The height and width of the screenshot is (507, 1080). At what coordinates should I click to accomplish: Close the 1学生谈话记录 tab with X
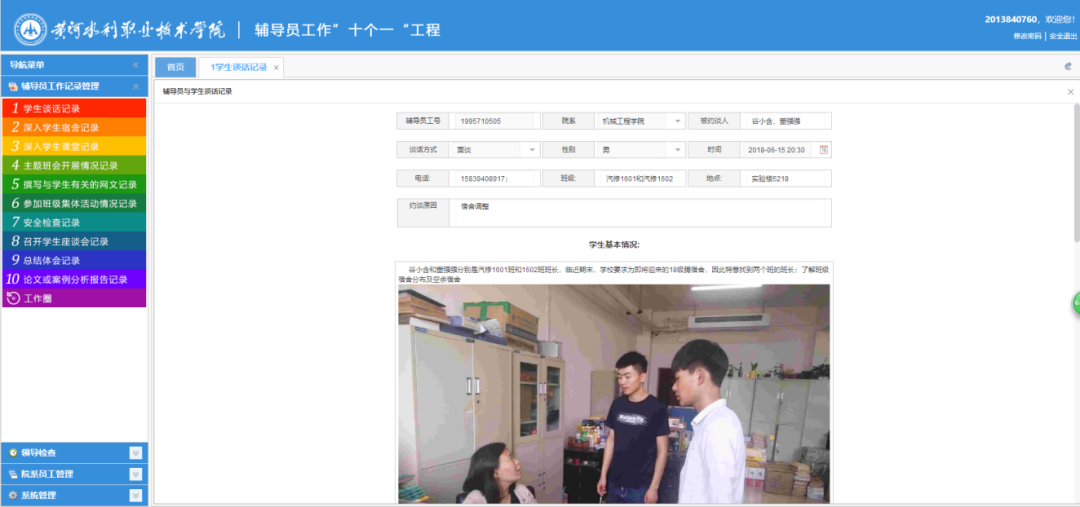click(277, 67)
